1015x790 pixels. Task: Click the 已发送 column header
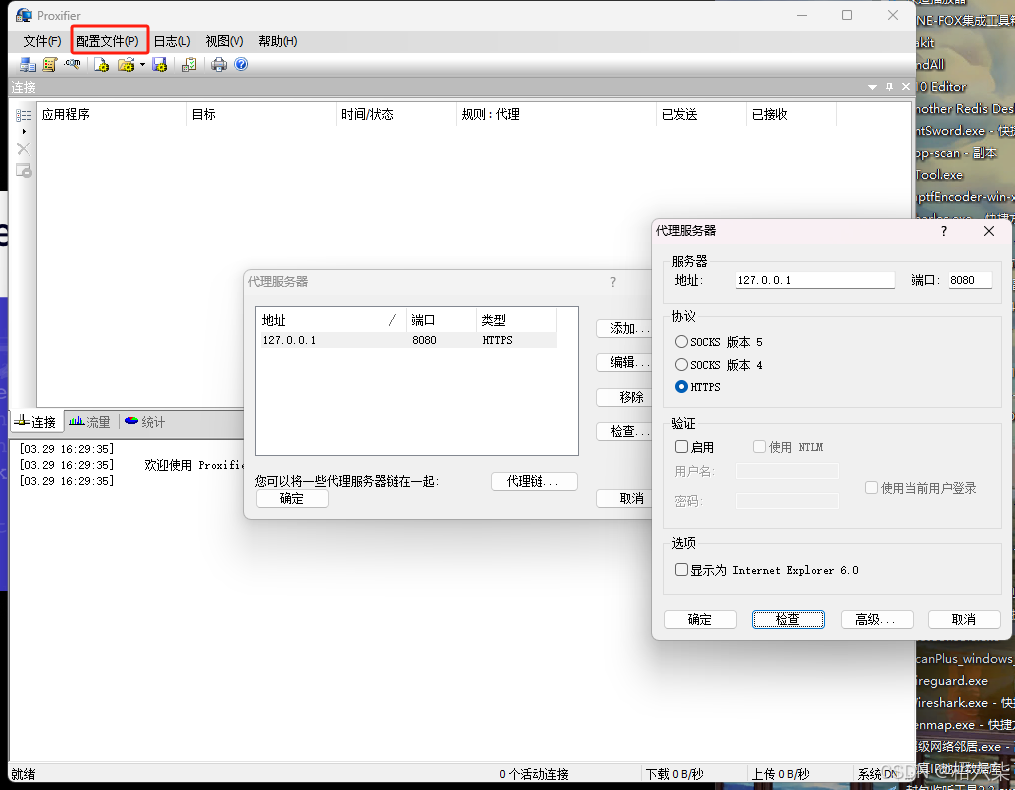(701, 115)
